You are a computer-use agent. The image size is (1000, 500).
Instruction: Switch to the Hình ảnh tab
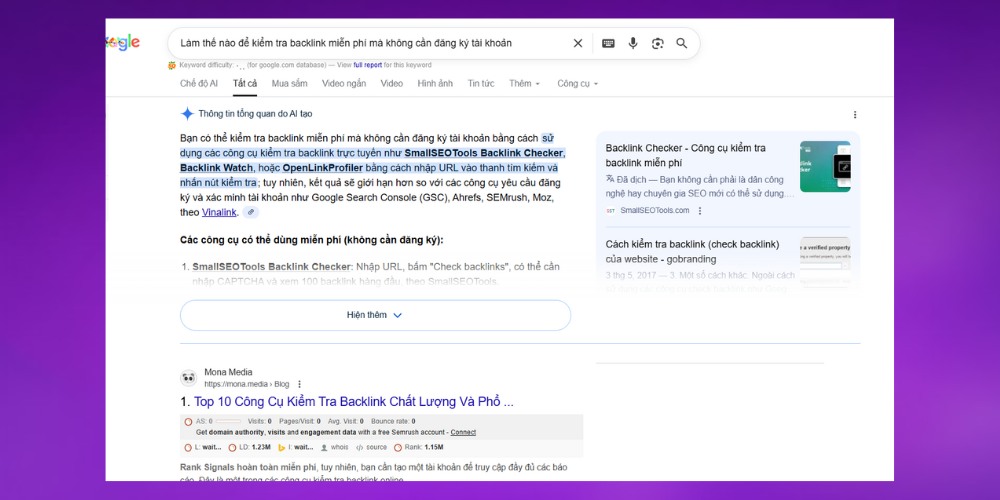tap(435, 83)
